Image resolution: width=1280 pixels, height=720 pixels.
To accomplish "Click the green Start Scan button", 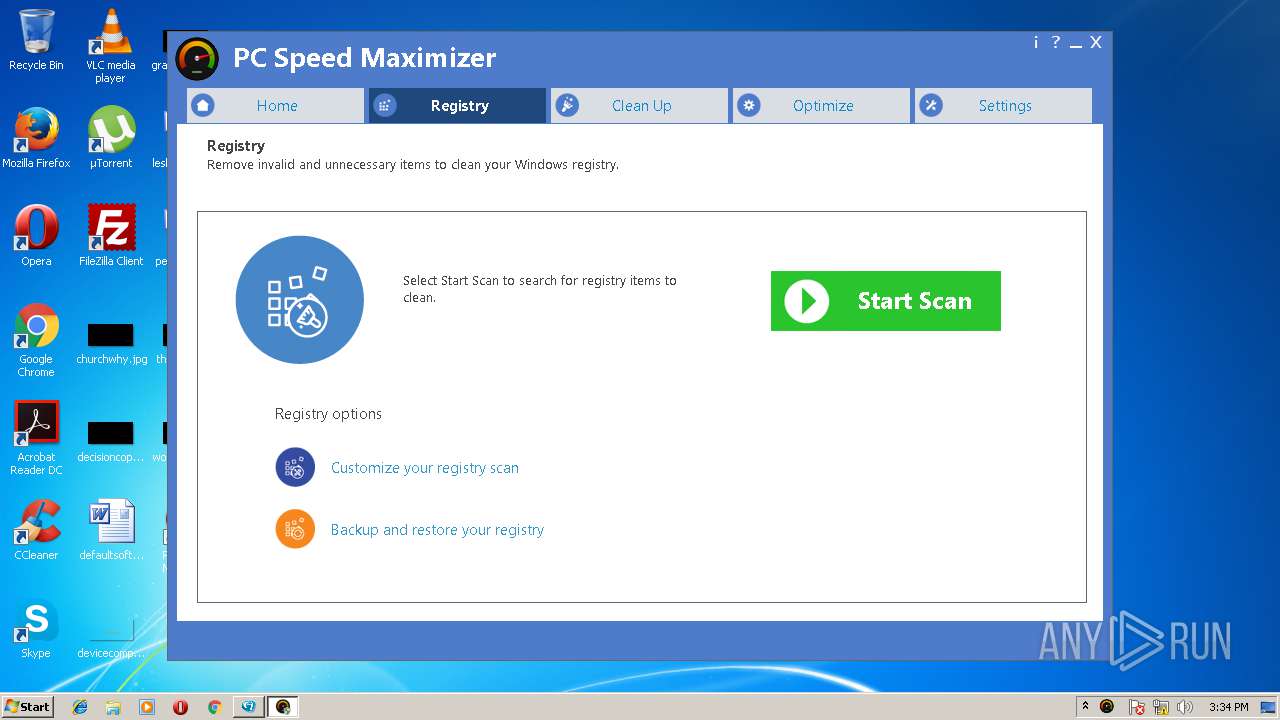I will (885, 301).
